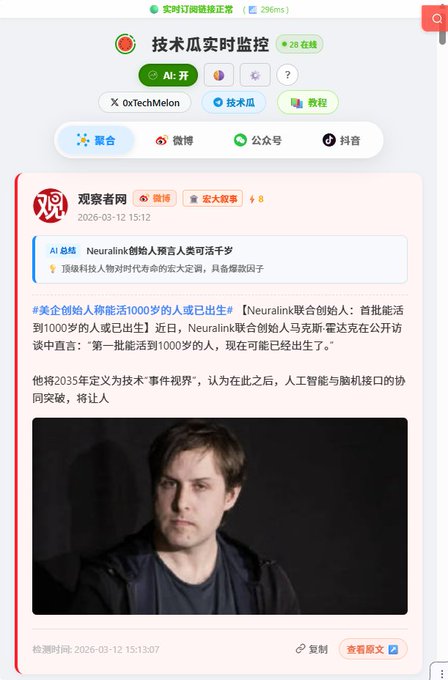This screenshot has height=680, width=448.
Task: Click the watermelon logo icon
Action: [125, 44]
